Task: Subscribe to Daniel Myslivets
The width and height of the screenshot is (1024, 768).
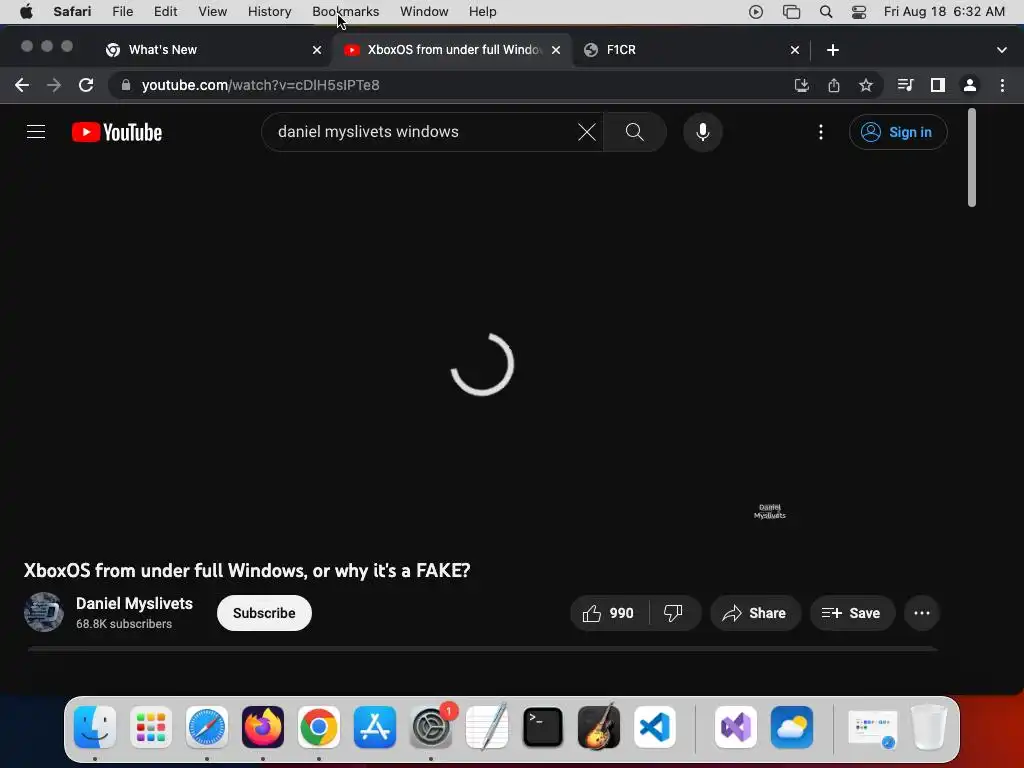Action: [264, 613]
